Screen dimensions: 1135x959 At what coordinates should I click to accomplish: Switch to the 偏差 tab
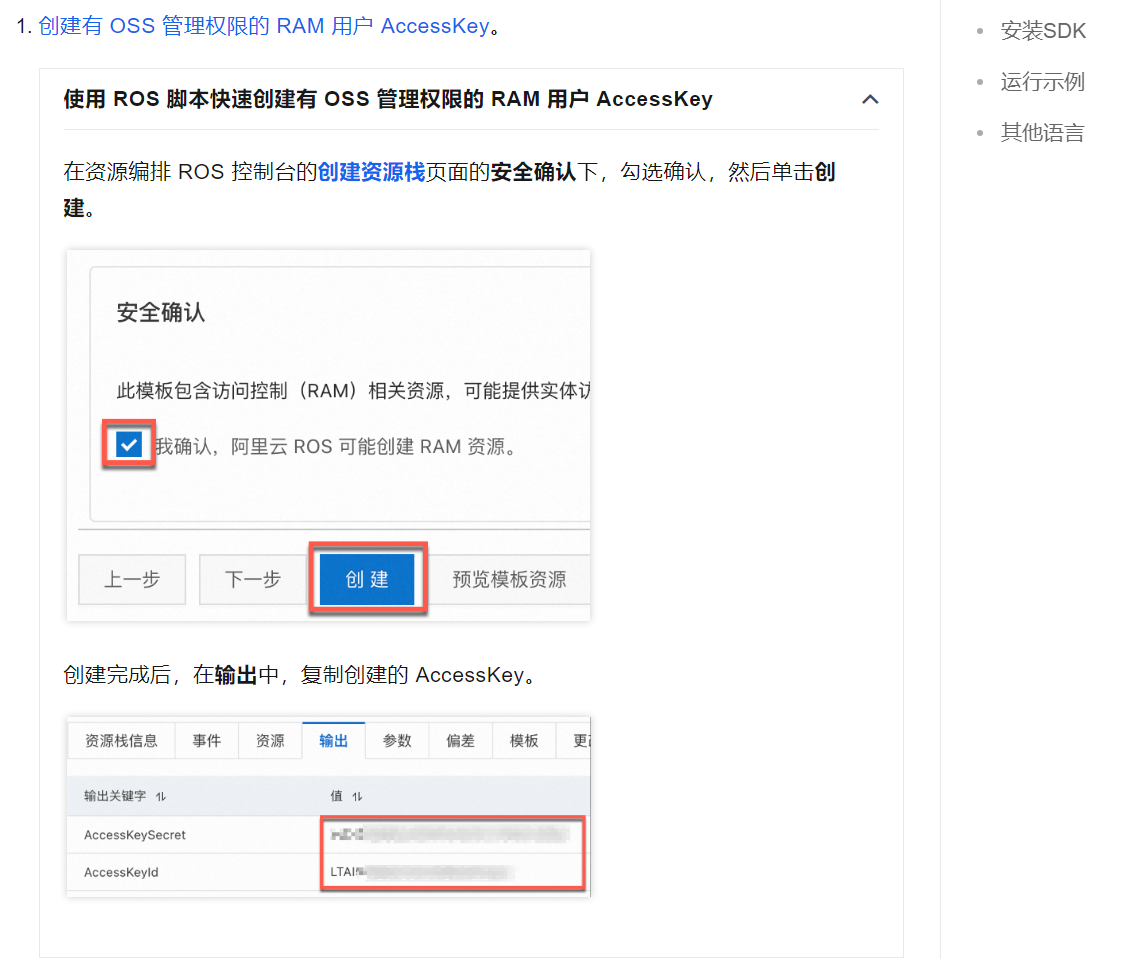[x=460, y=740]
